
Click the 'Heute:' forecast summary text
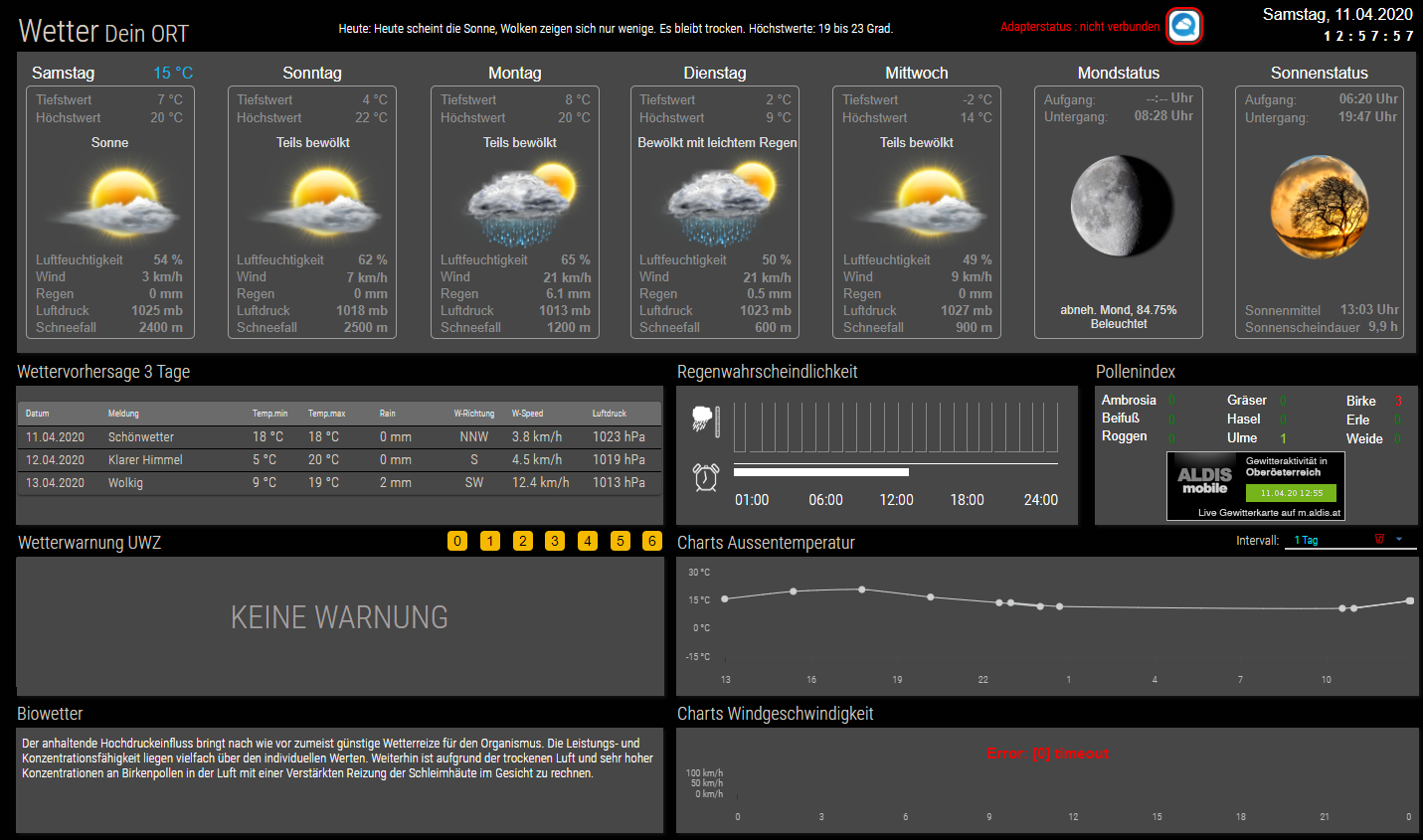click(616, 29)
